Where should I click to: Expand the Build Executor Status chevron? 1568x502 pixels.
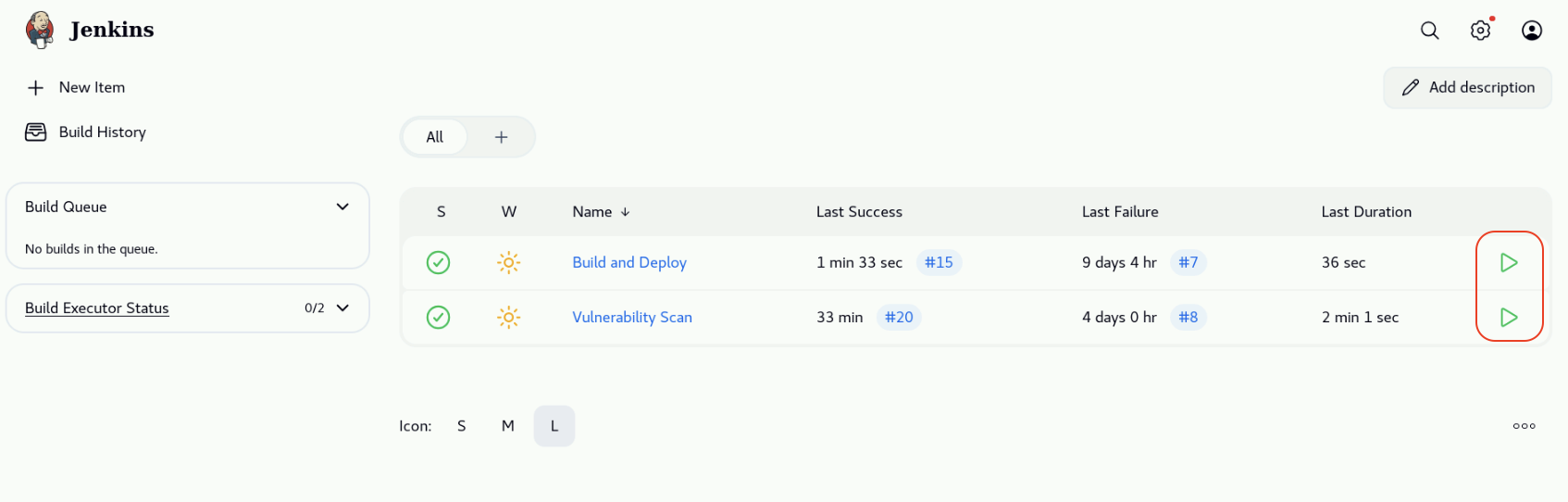tap(342, 308)
